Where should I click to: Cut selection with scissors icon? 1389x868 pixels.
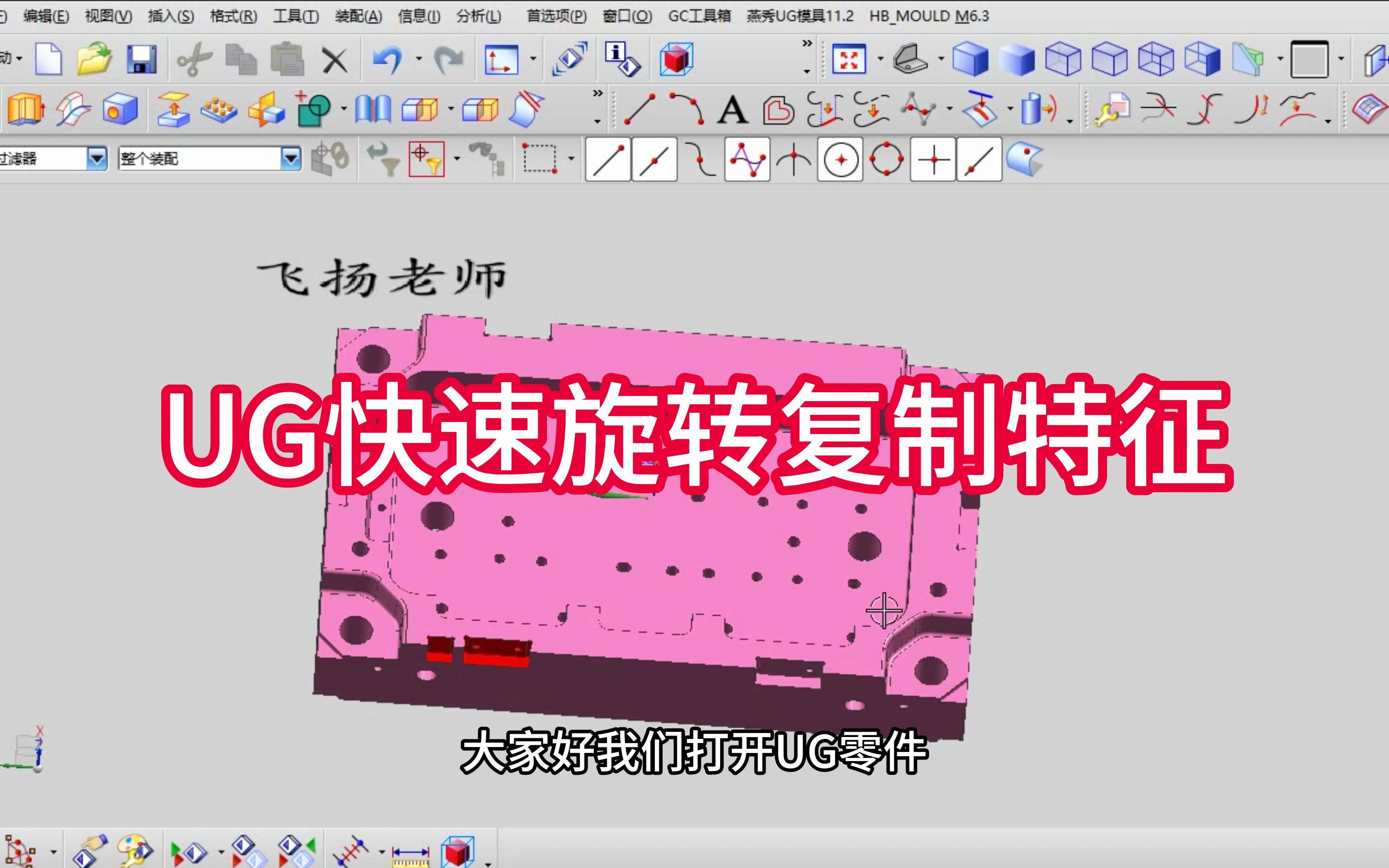point(194,59)
